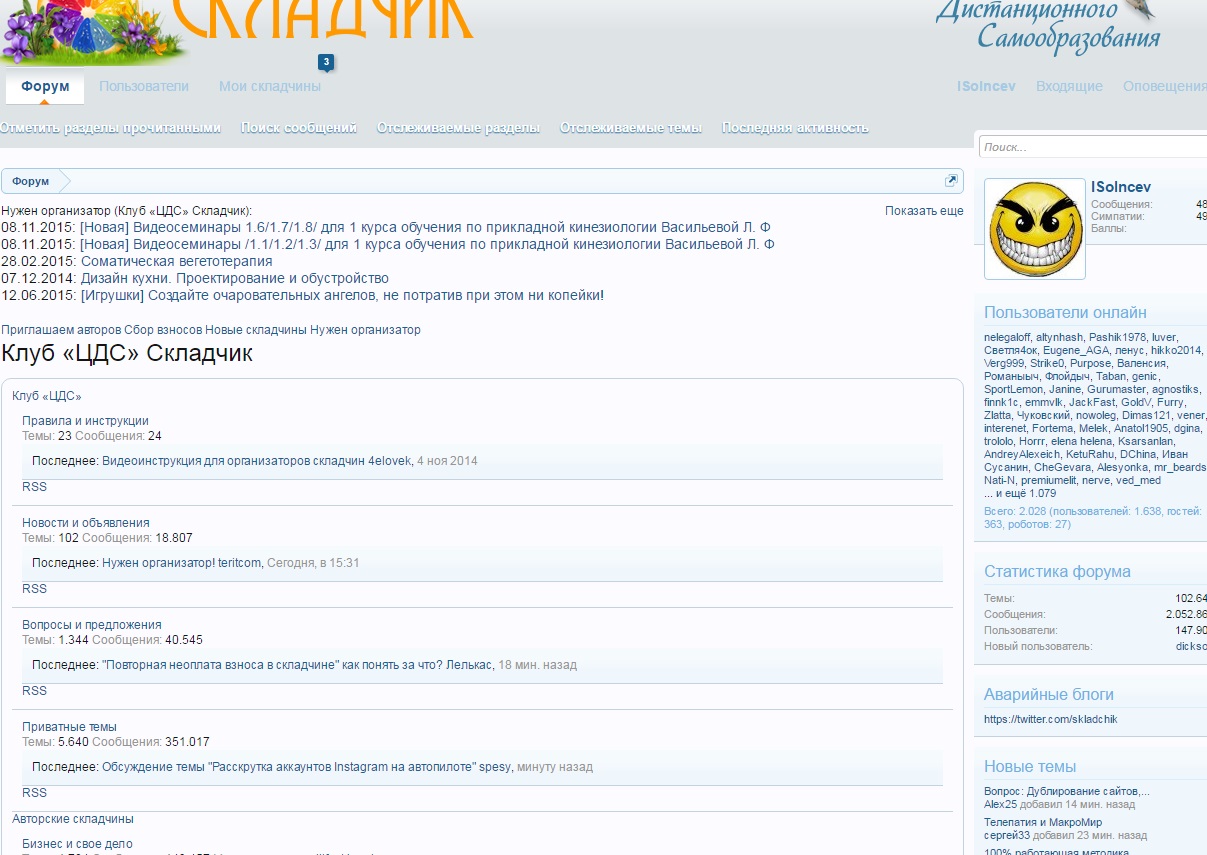Viewport: 1207px width, 855px height.
Task: Click the notification badge showing 3
Action: (326, 62)
